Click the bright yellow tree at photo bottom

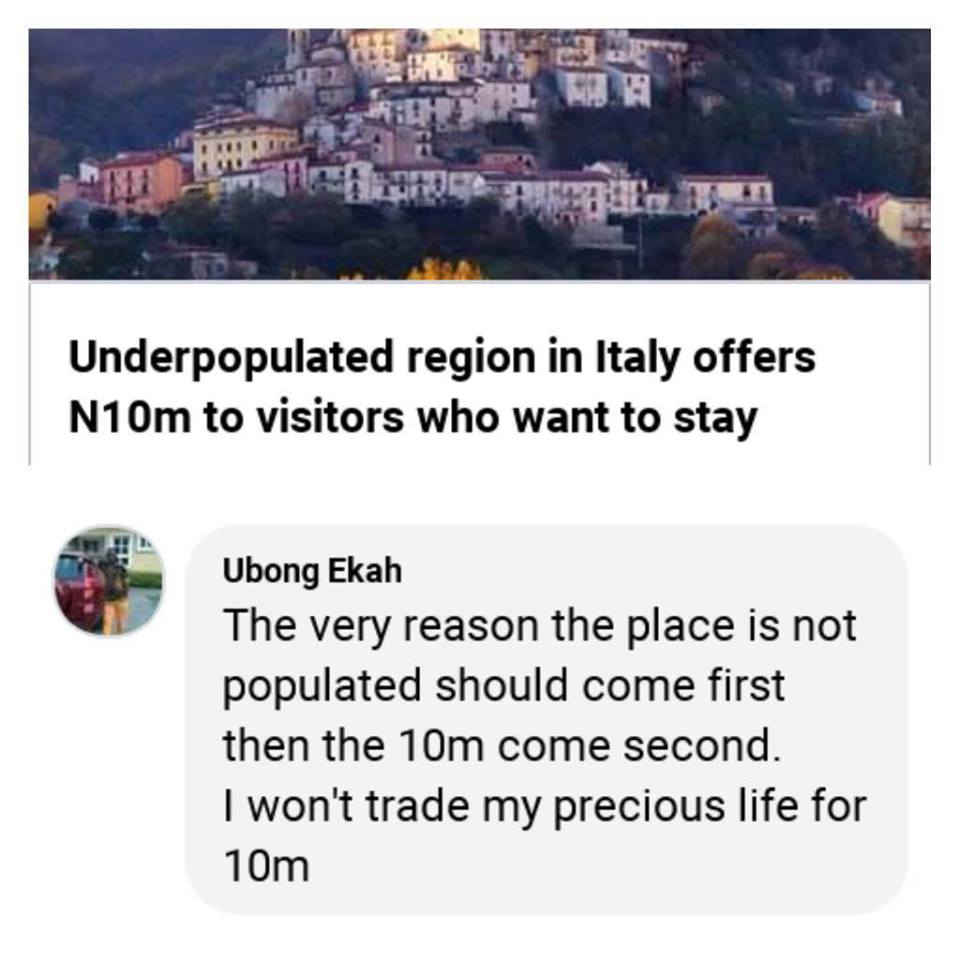coord(445,269)
